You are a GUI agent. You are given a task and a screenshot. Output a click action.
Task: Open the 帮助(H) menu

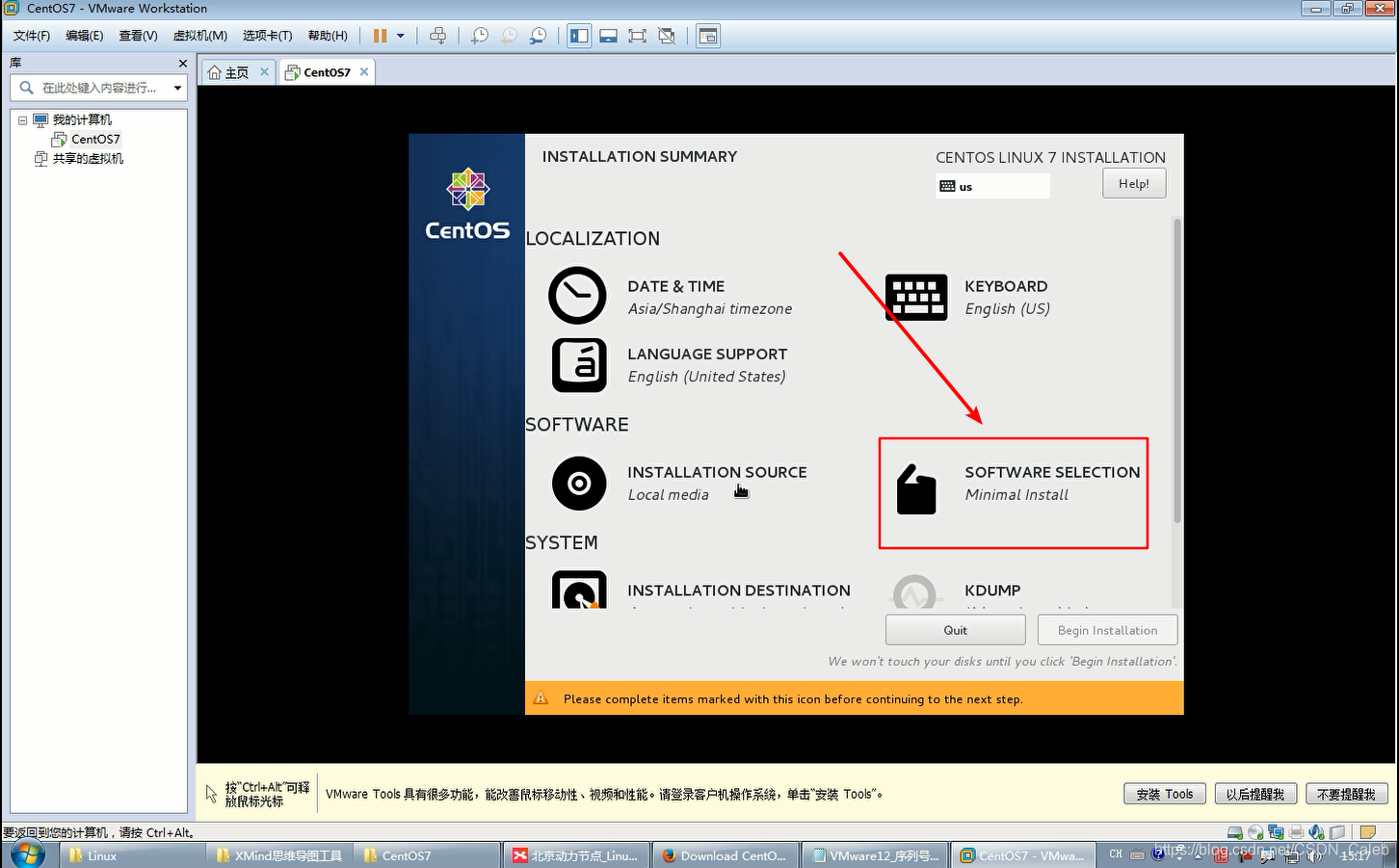point(328,36)
